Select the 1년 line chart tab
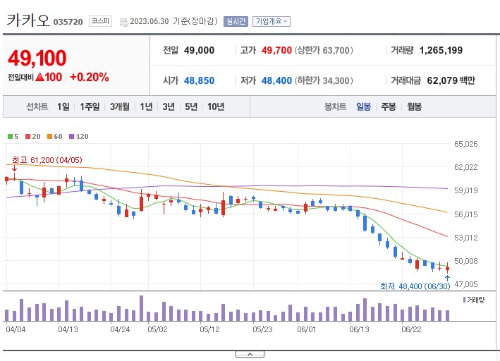Screen dimensions: 500x361 tap(146, 107)
